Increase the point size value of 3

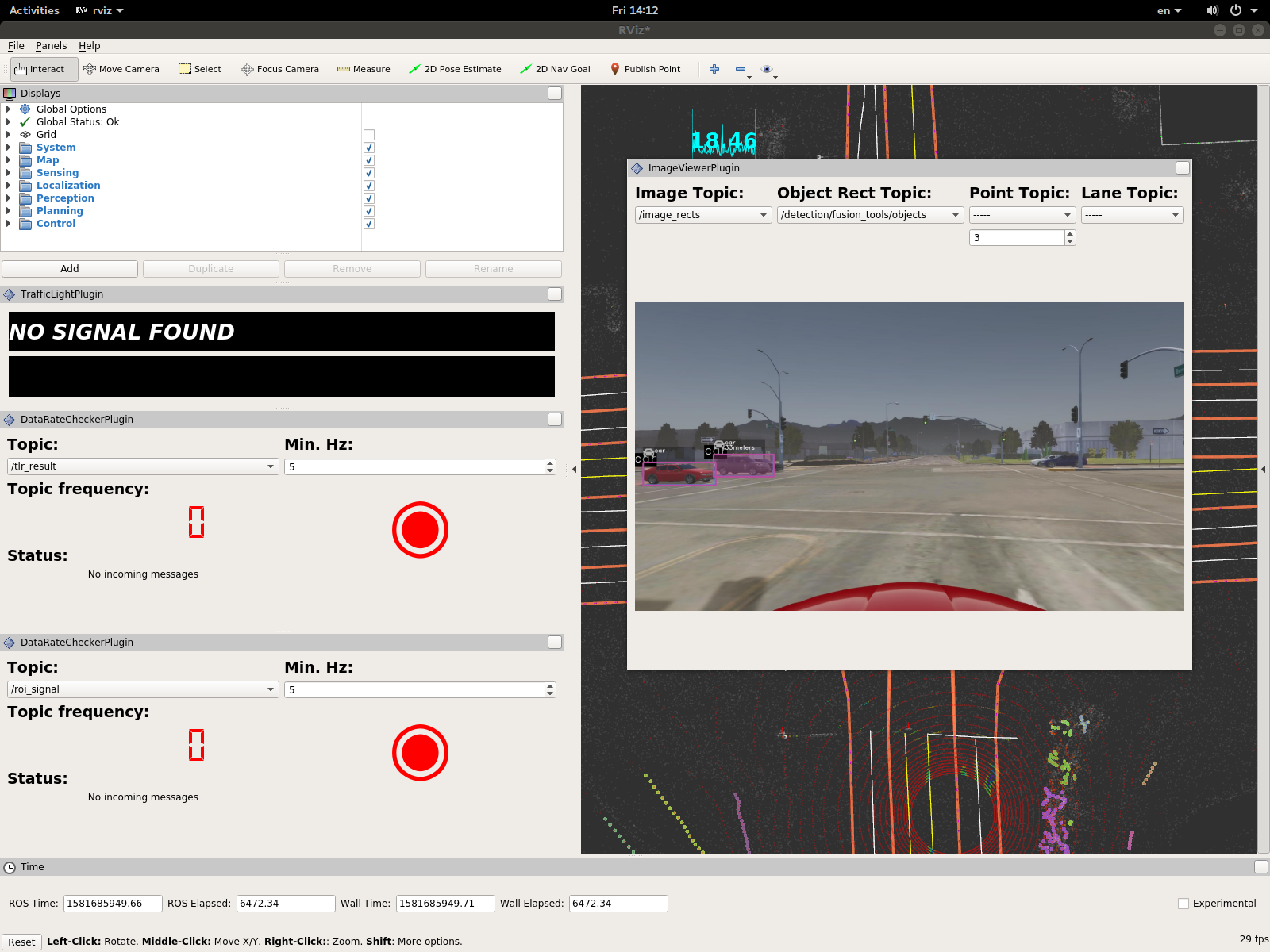pyautogui.click(x=1070, y=234)
